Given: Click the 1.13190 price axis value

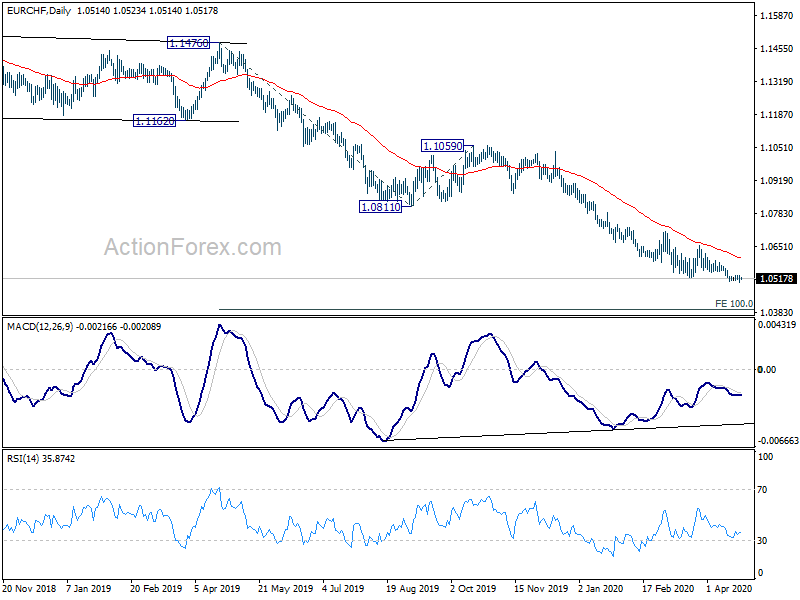Looking at the screenshot, I should pyautogui.click(x=777, y=82).
